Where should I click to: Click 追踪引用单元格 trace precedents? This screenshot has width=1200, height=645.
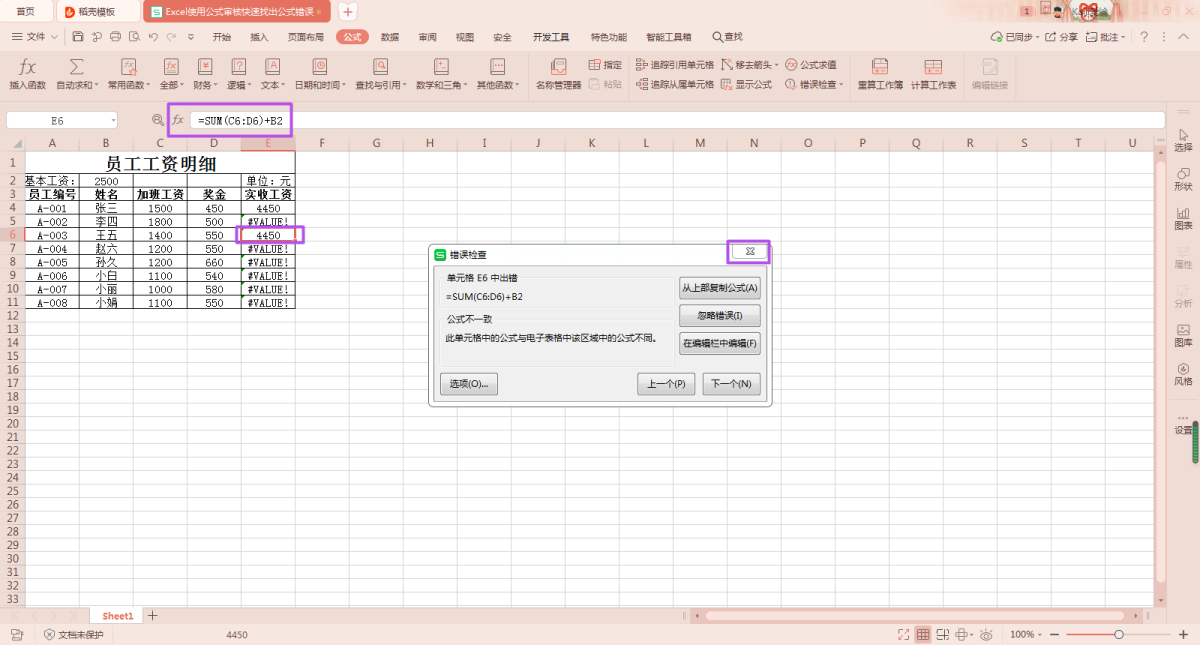(x=675, y=65)
